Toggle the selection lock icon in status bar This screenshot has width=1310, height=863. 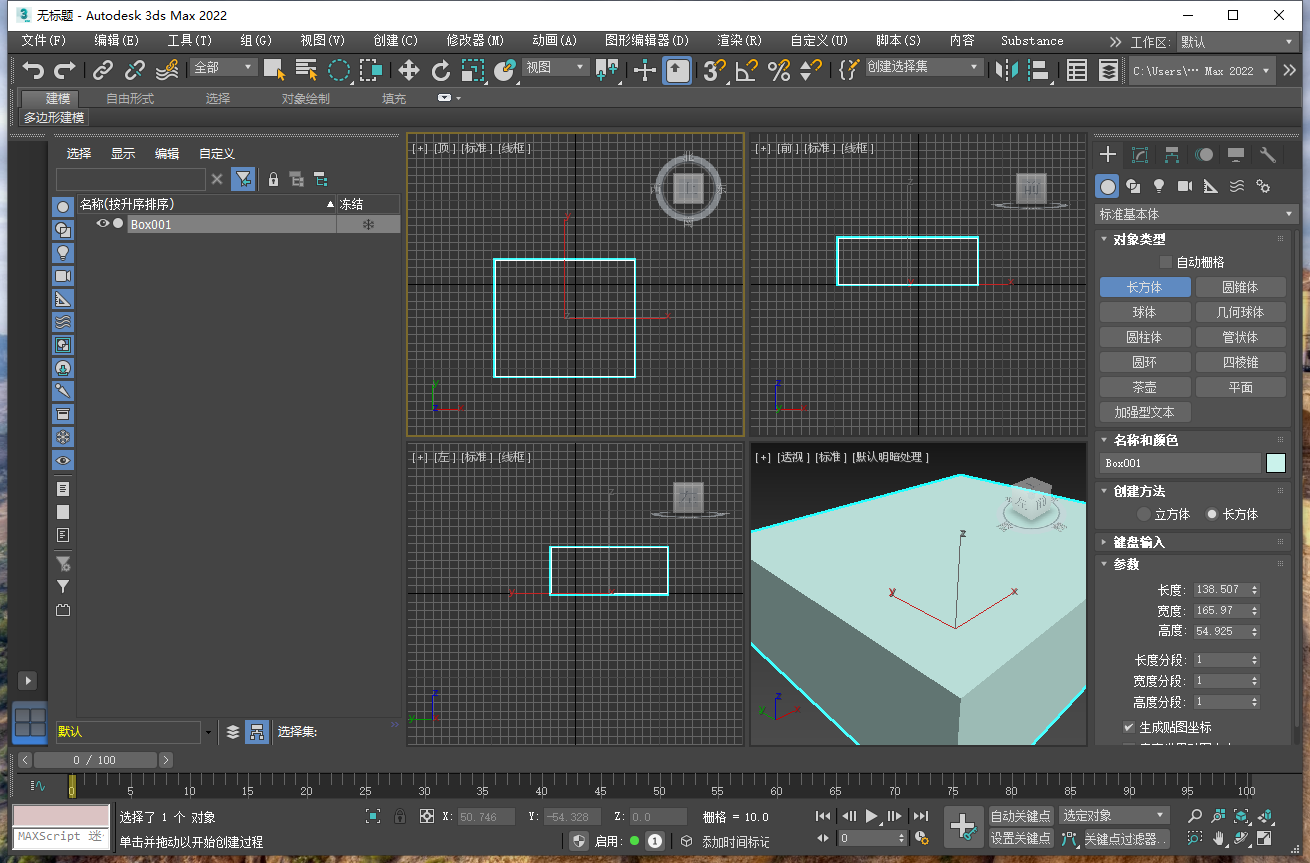(x=400, y=816)
